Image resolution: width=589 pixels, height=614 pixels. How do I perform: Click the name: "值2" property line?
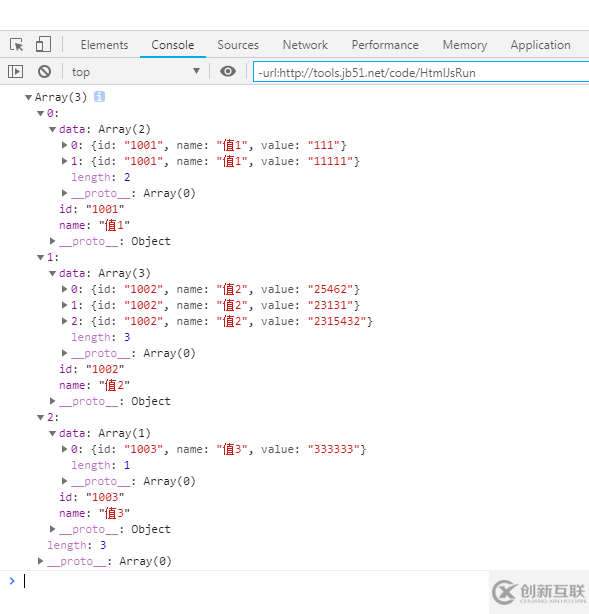pos(94,385)
